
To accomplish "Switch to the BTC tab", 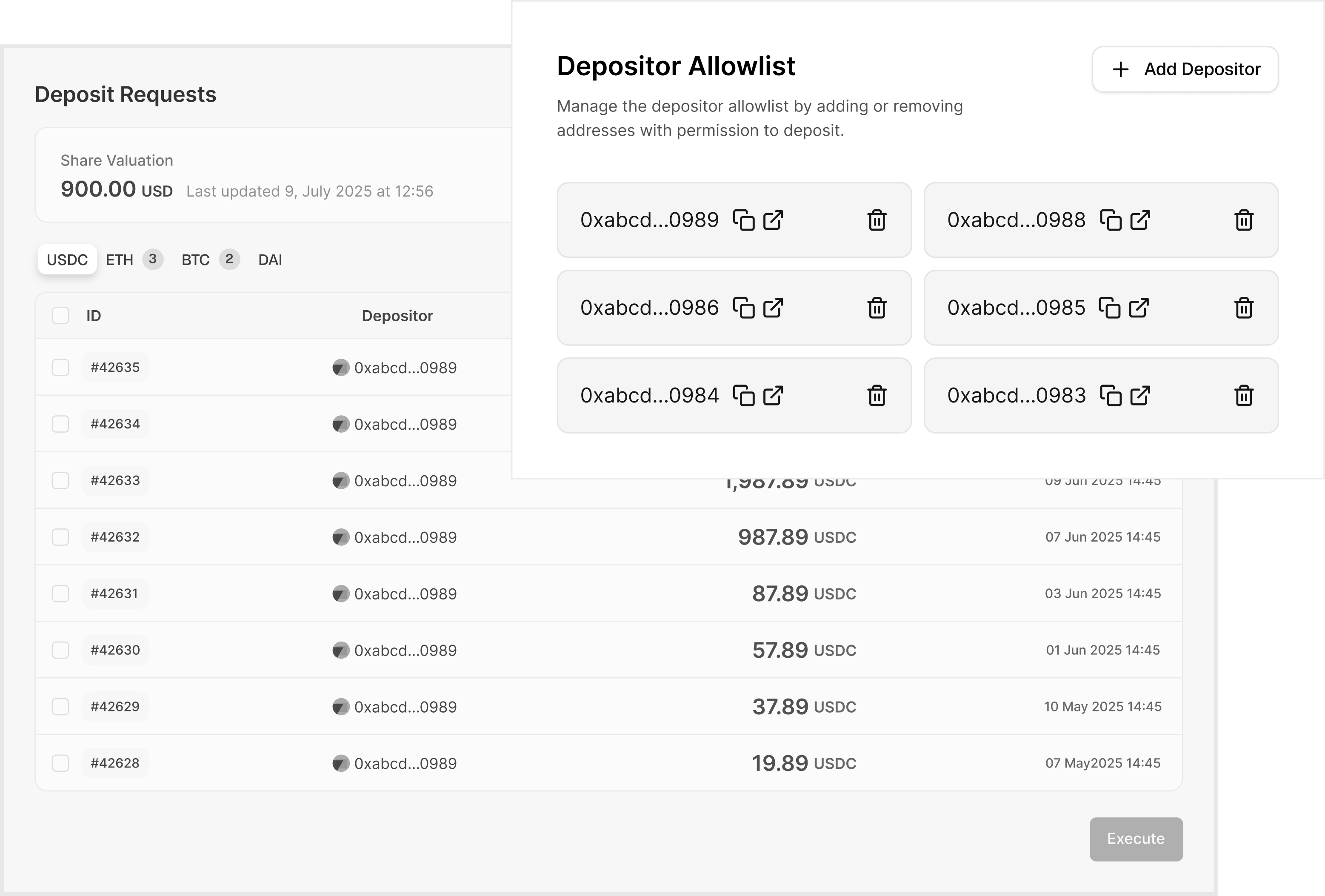I will (196, 260).
